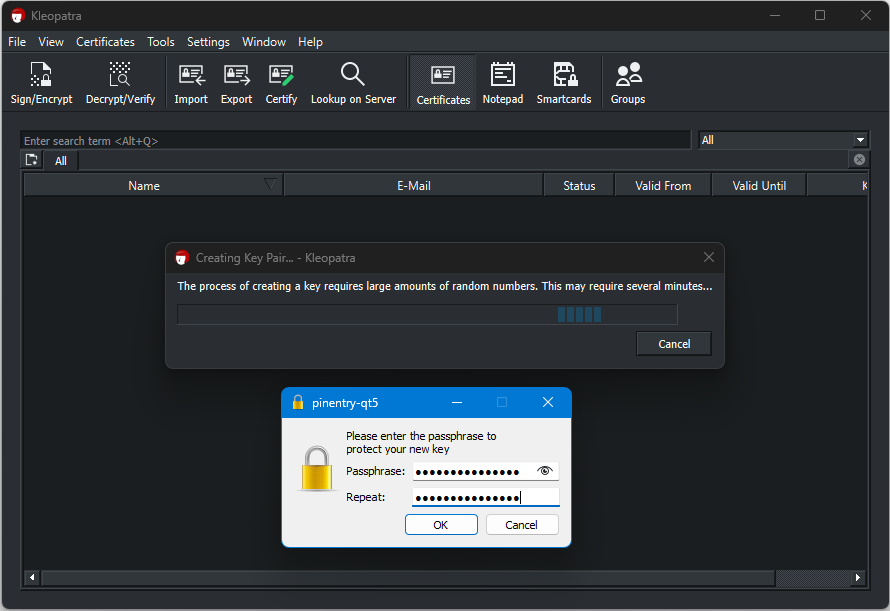The width and height of the screenshot is (890, 611).
Task: Switch to the Notepad view
Action: click(x=502, y=83)
